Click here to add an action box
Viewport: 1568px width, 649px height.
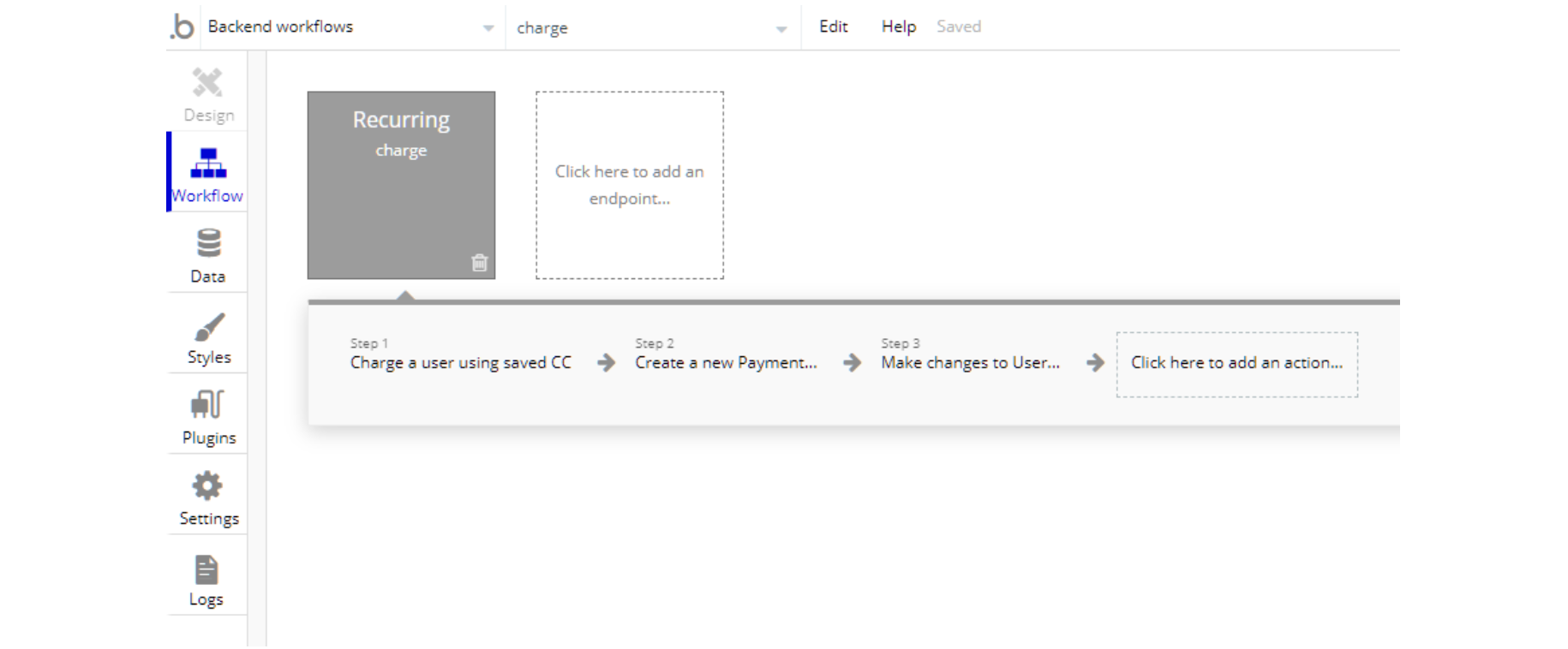[1236, 364]
